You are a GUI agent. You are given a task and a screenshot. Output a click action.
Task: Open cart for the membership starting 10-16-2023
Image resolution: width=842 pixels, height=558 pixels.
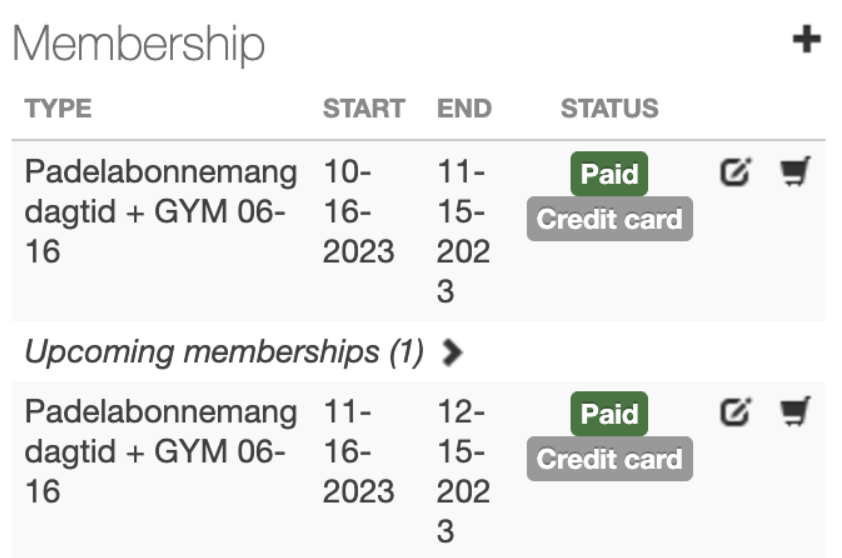(x=794, y=173)
